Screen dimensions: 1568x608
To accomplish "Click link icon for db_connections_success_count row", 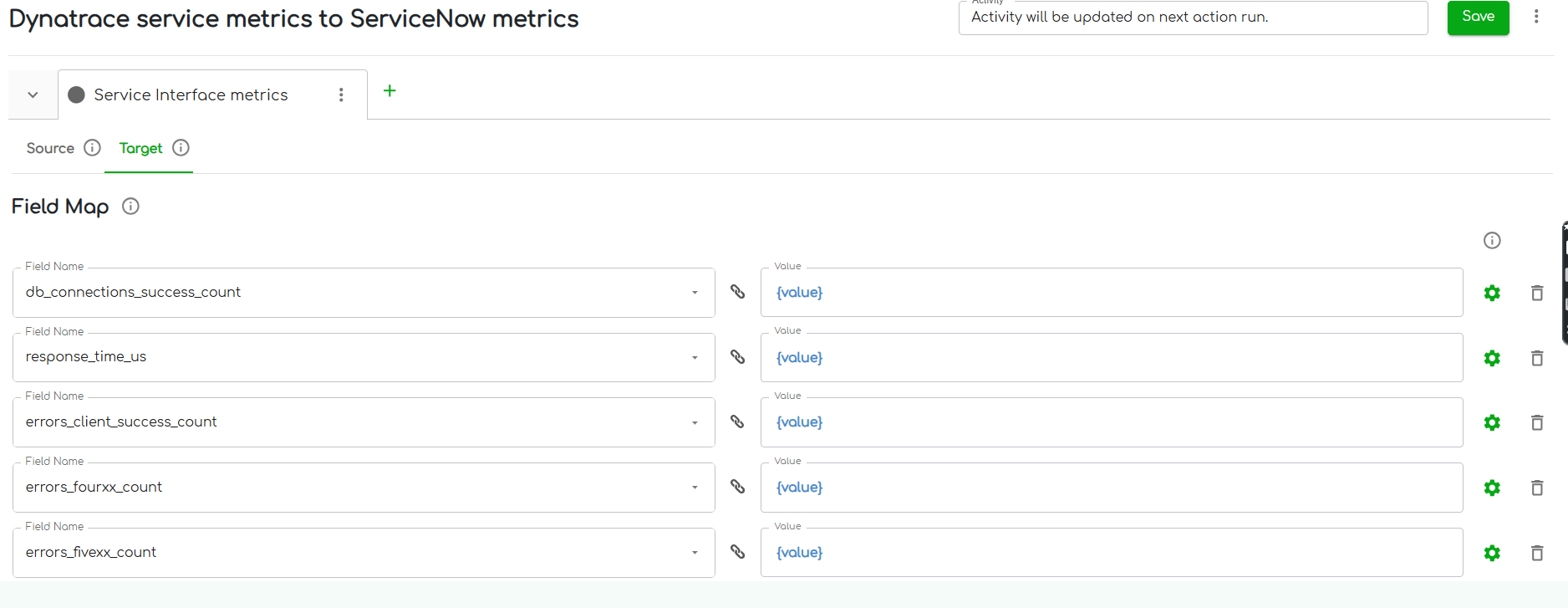I will tap(737, 292).
